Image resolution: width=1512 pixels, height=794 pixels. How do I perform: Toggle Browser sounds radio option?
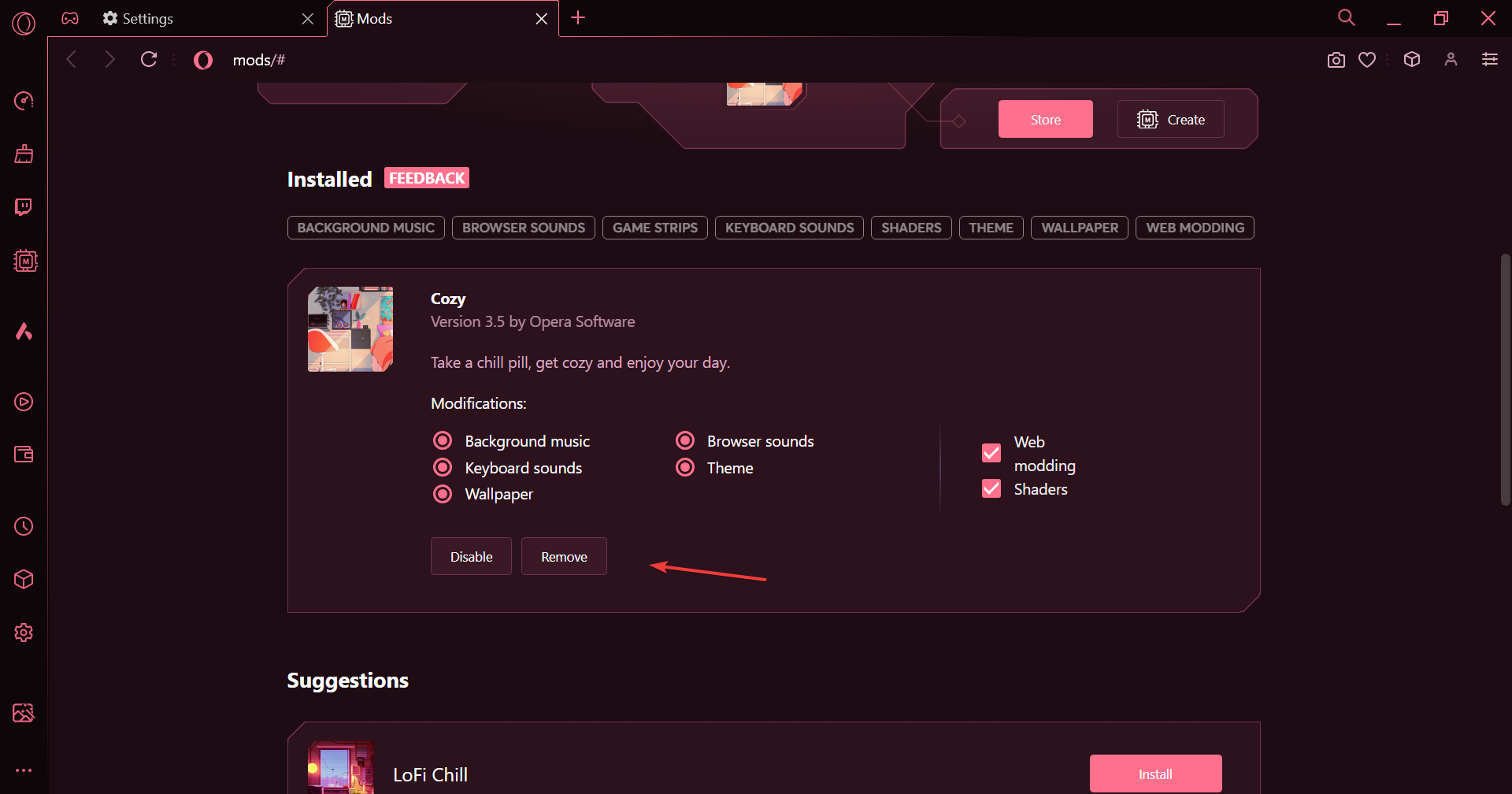(686, 440)
